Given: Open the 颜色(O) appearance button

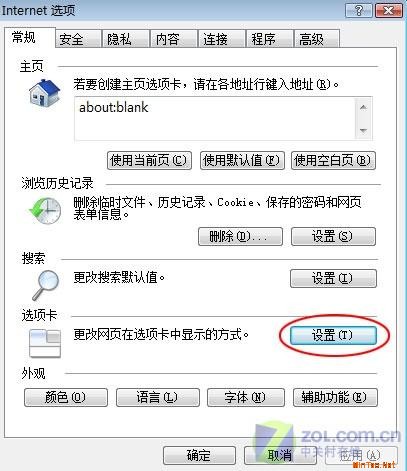Looking at the screenshot, I should [x=66, y=397].
